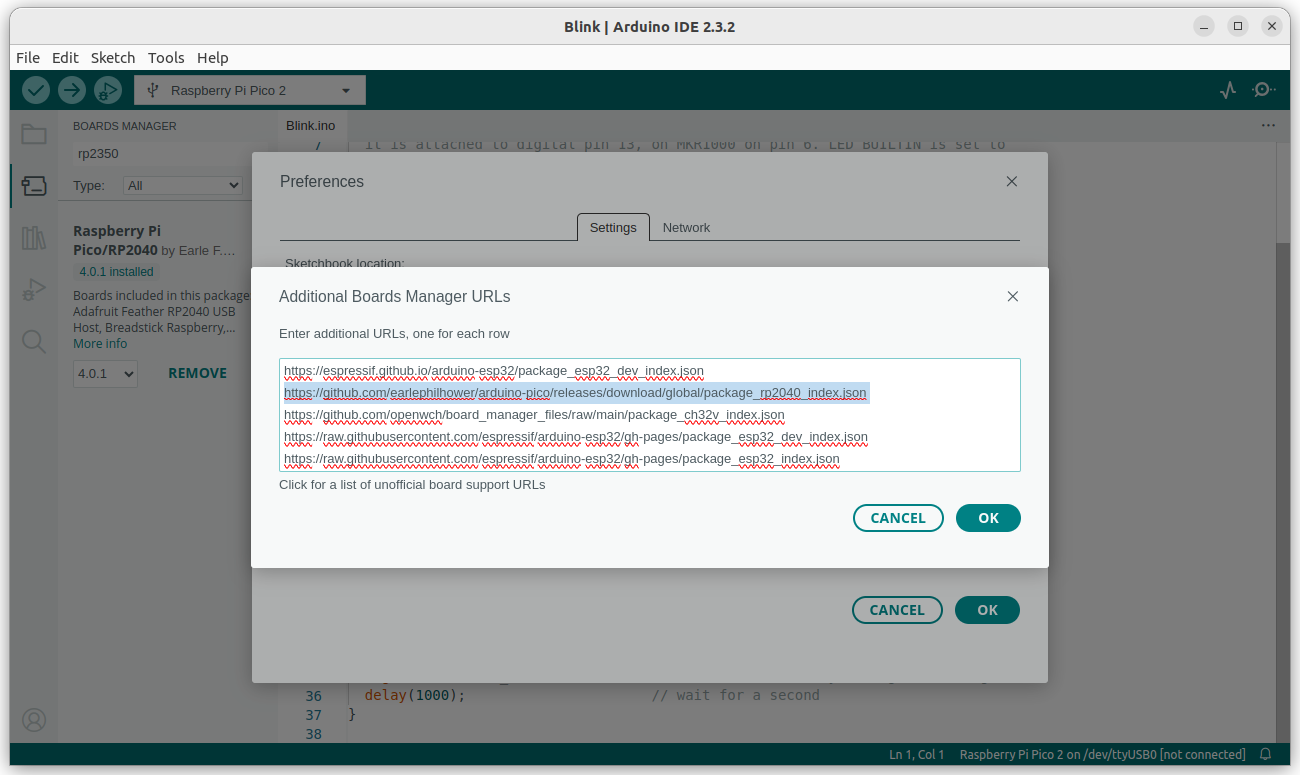Open the Edit menu

[x=65, y=58]
